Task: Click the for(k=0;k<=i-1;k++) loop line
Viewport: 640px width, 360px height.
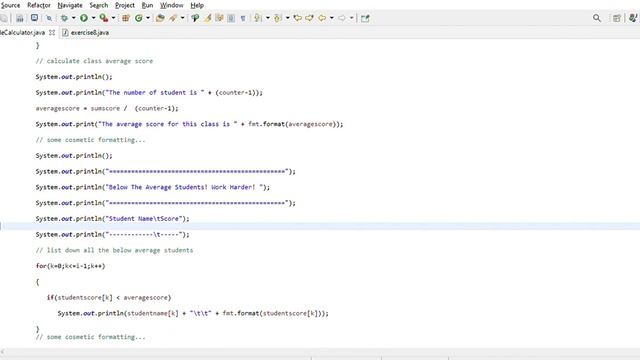Action: point(70,266)
